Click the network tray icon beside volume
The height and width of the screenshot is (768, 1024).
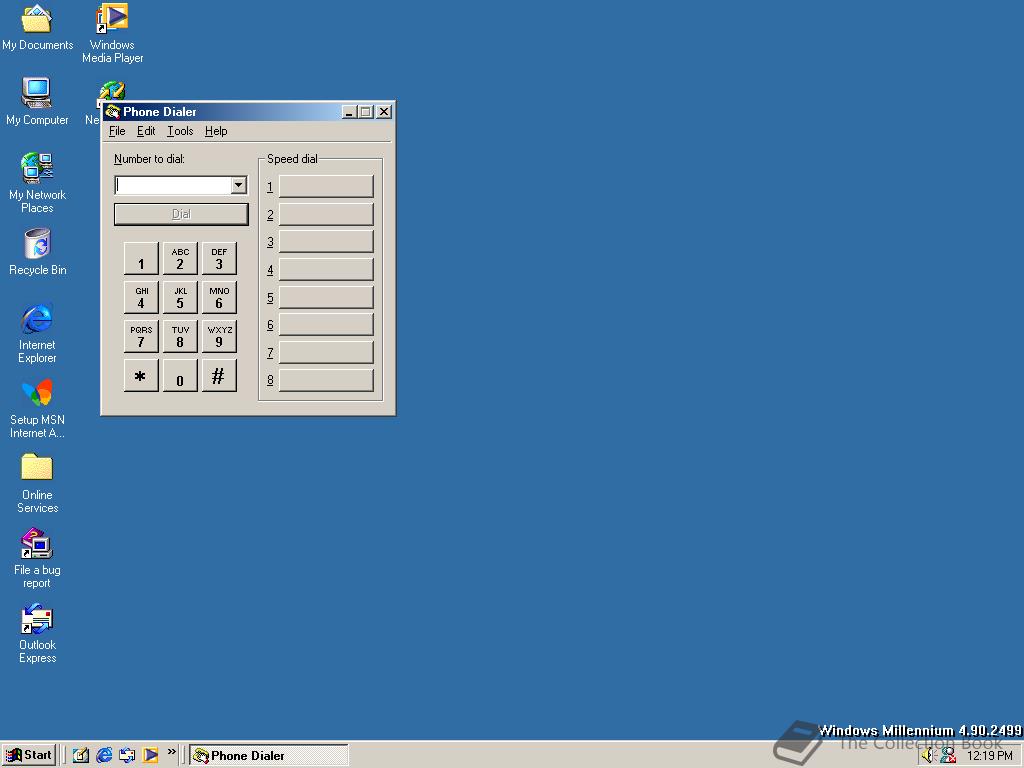(x=948, y=756)
